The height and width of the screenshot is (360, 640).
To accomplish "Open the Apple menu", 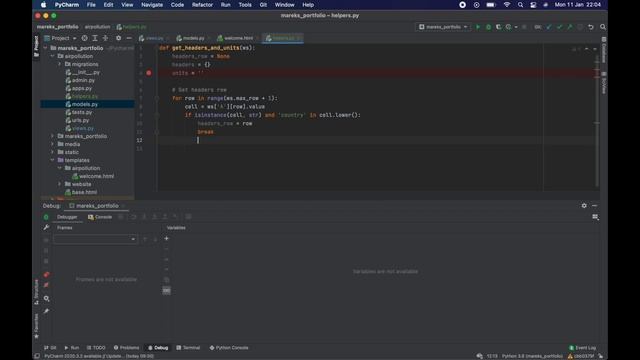I will (44, 5).
